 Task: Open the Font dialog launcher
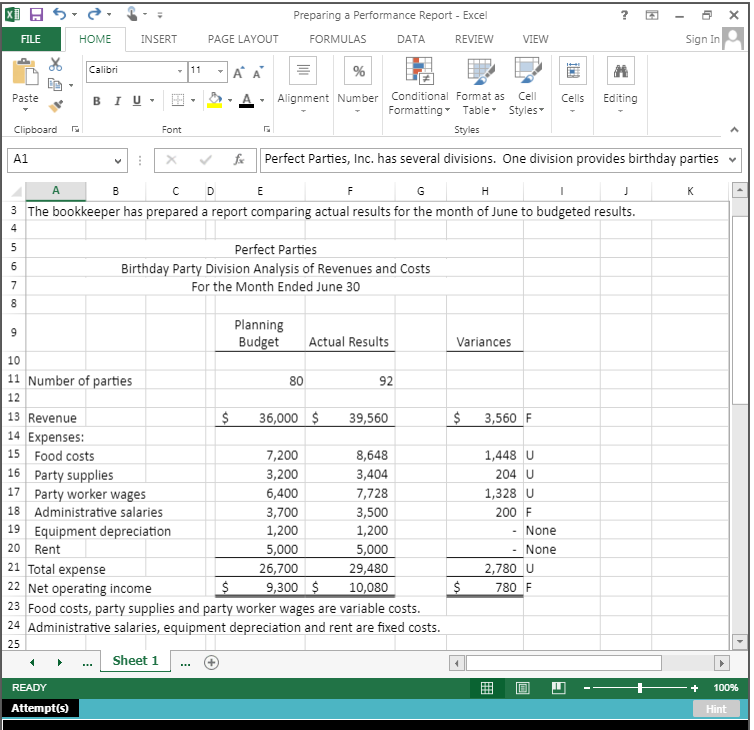point(266,129)
